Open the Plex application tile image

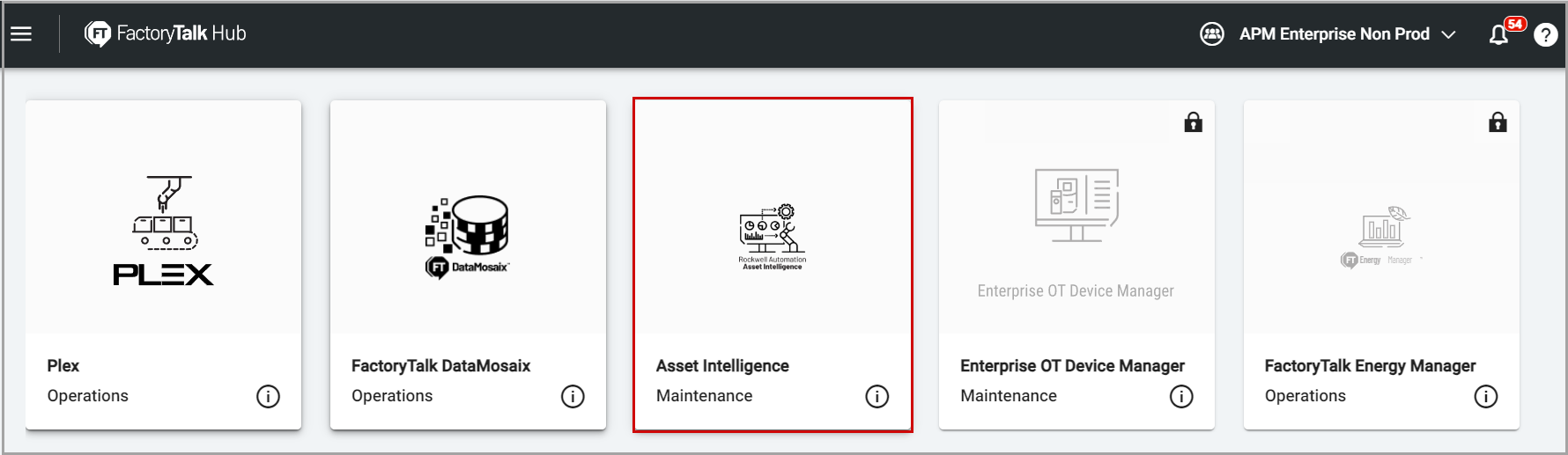point(164,231)
